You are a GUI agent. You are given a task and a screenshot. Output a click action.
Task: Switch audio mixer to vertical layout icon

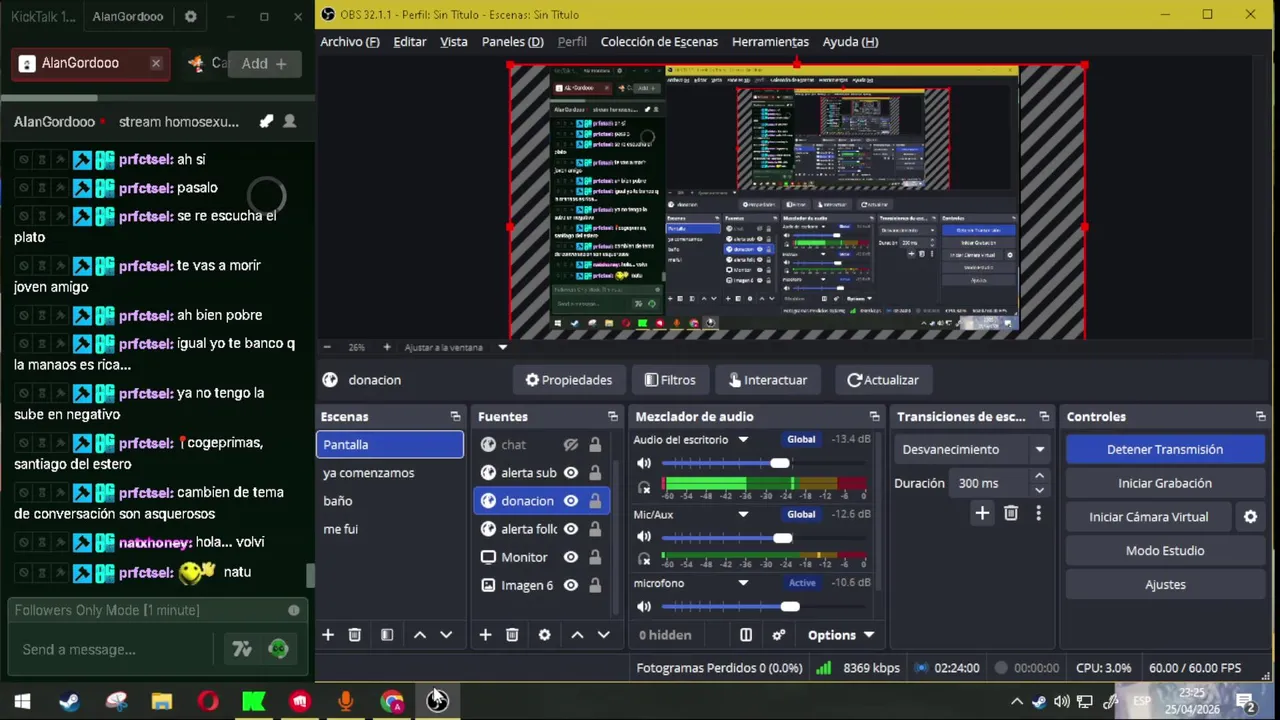[745, 635]
